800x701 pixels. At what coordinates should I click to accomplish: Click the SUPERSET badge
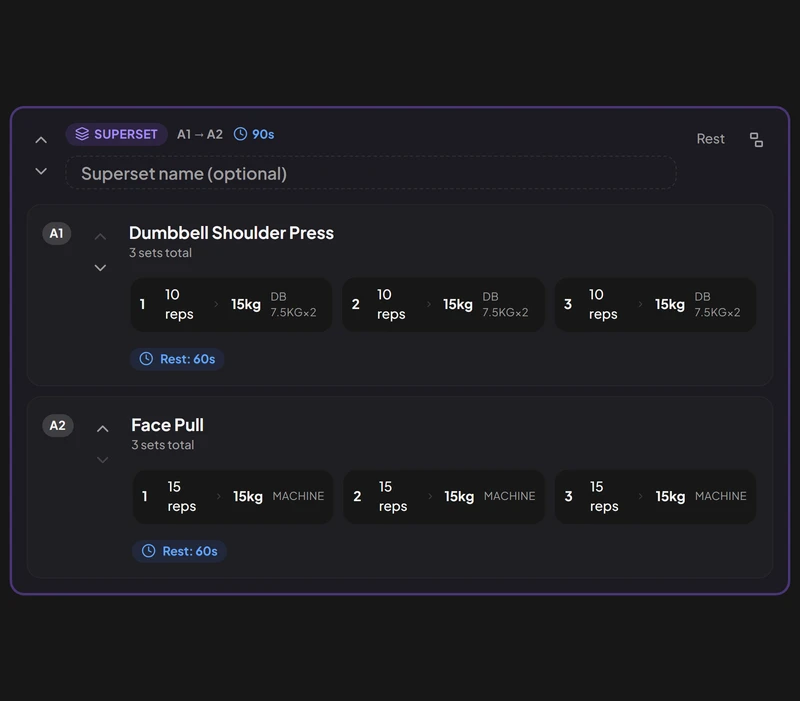tap(116, 134)
